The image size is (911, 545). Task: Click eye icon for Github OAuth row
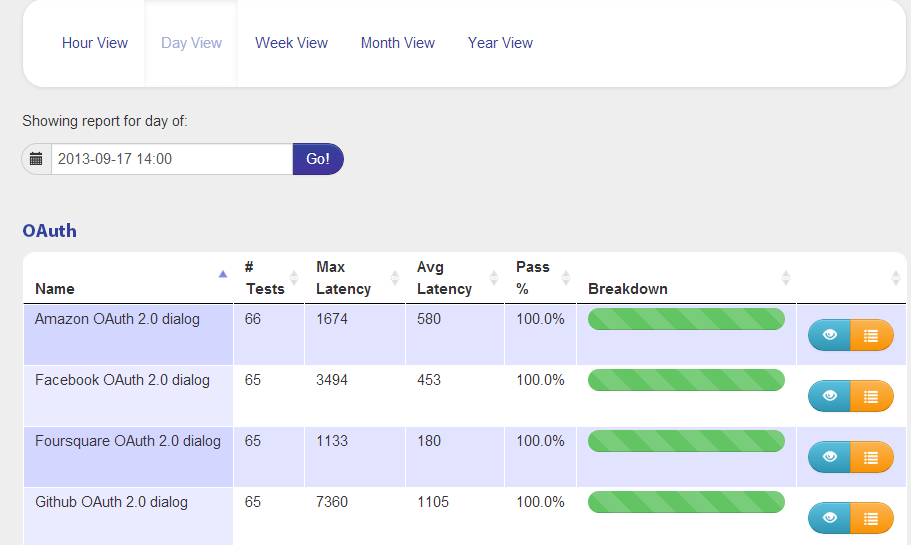click(x=829, y=518)
